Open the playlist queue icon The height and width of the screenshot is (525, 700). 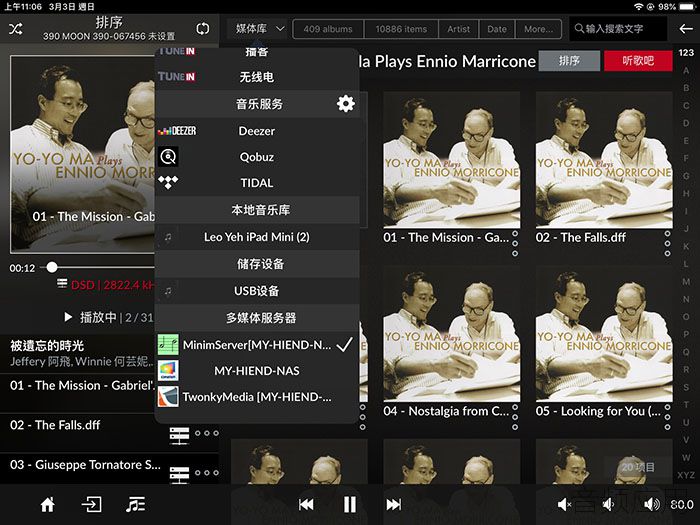click(135, 505)
